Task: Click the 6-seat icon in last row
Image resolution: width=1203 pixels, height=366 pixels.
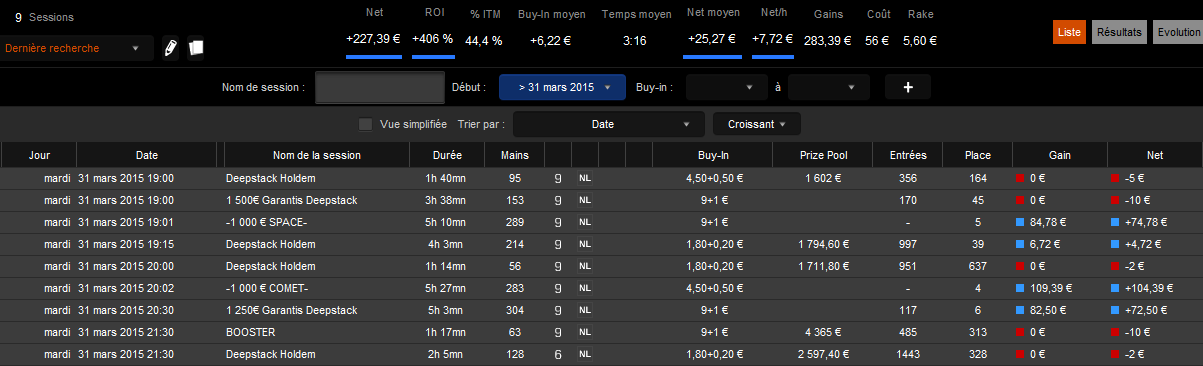Action: pos(558,354)
